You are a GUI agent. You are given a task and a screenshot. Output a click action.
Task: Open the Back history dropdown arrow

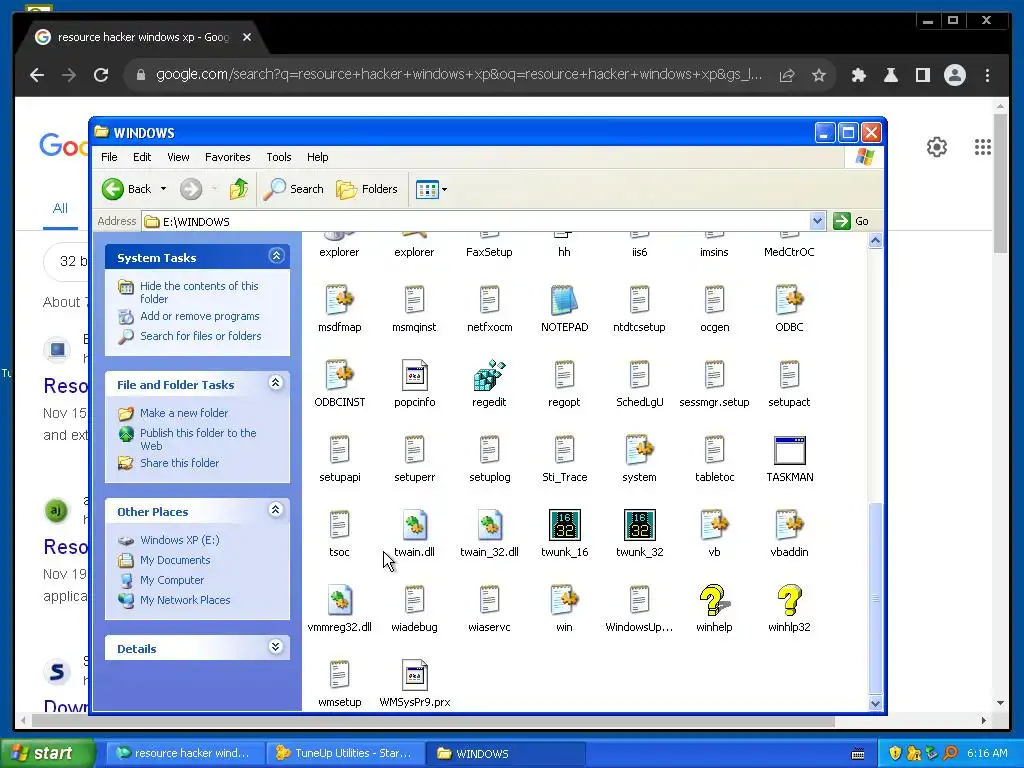click(163, 189)
